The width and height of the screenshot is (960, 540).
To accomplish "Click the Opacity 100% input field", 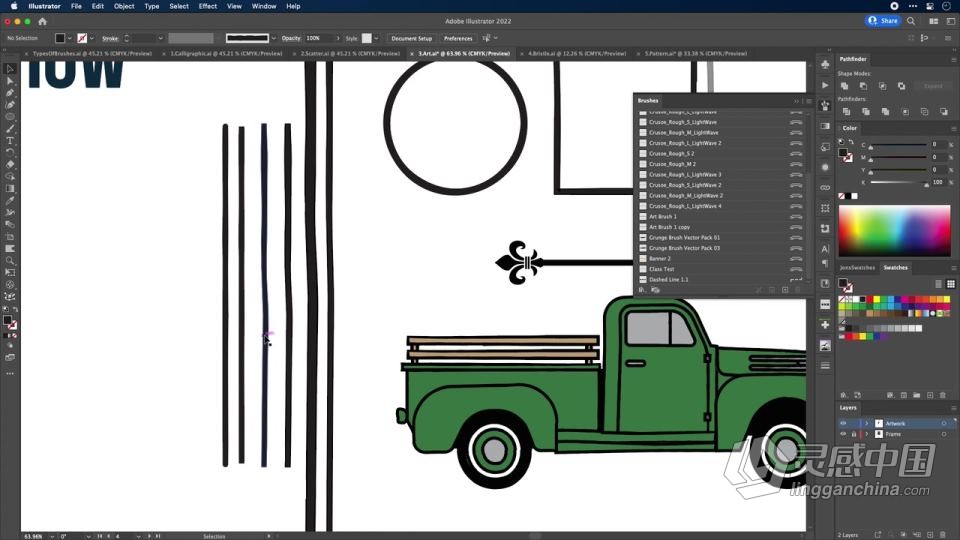I will 320,38.
